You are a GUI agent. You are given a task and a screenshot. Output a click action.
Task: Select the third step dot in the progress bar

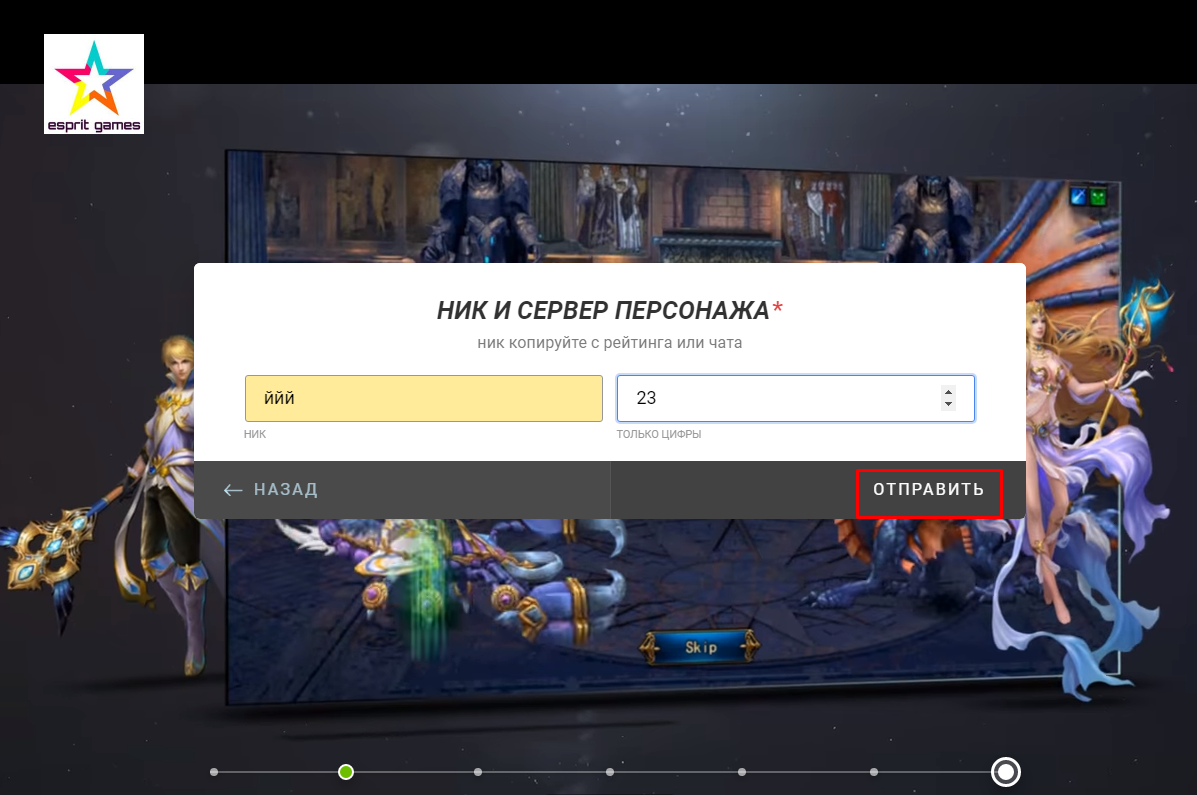[x=478, y=772]
